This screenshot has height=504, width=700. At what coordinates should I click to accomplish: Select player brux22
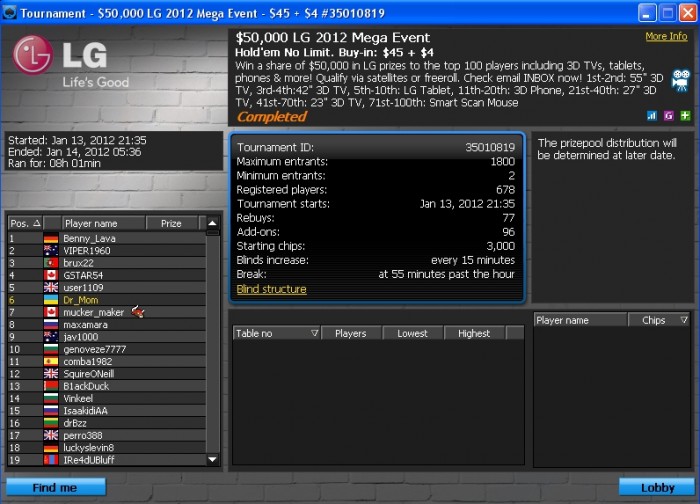pyautogui.click(x=107, y=263)
